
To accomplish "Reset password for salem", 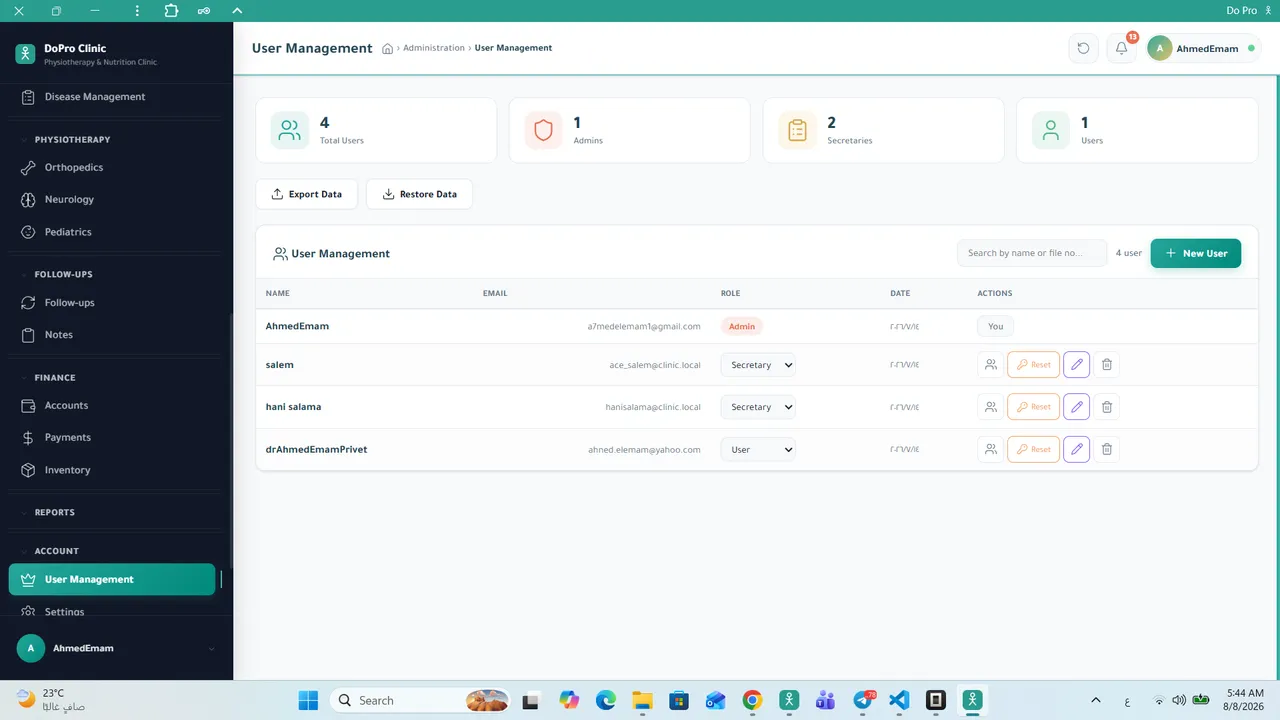I will coord(1033,365).
